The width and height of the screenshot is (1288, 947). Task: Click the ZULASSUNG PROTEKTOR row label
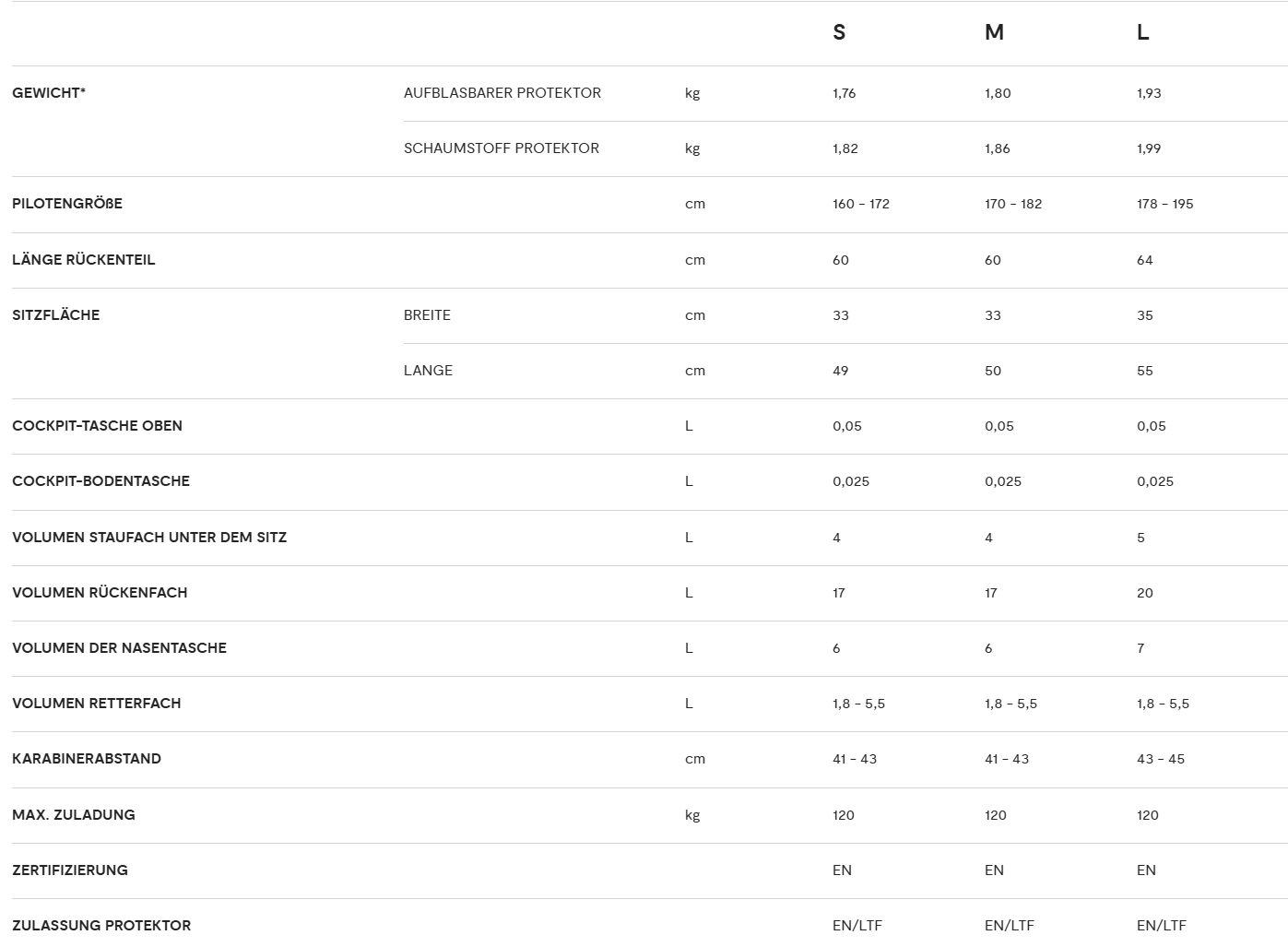point(101,925)
